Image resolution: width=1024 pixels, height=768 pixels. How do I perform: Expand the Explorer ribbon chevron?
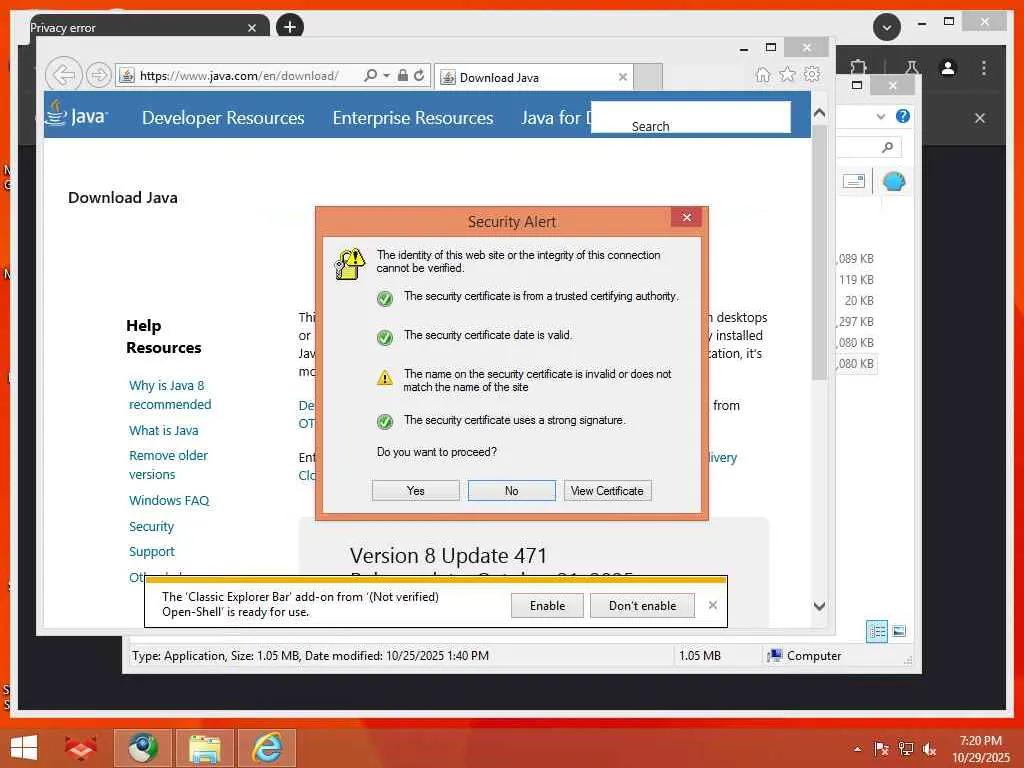(x=881, y=117)
